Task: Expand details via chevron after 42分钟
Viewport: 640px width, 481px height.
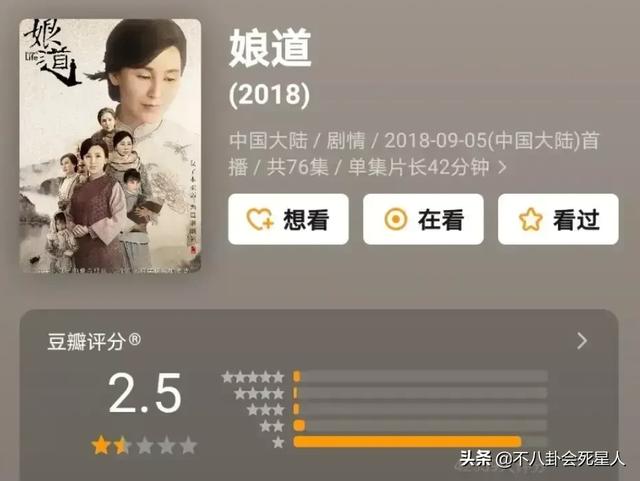Action: (502, 167)
